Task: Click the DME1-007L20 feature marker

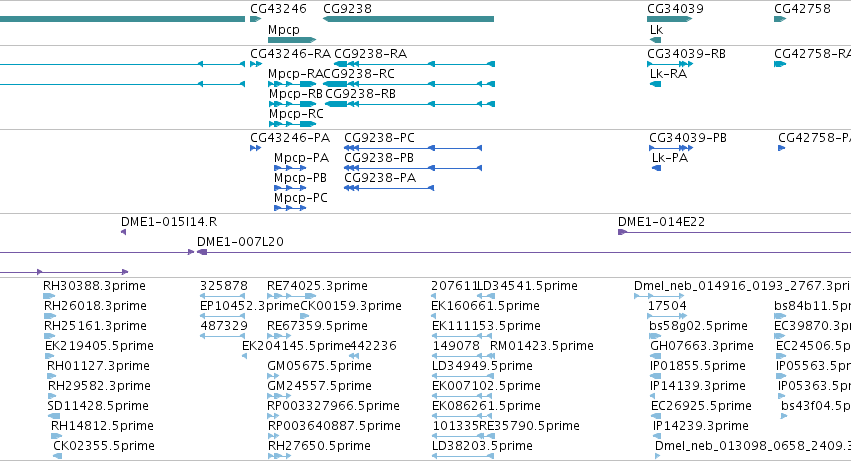Action: [x=202, y=252]
